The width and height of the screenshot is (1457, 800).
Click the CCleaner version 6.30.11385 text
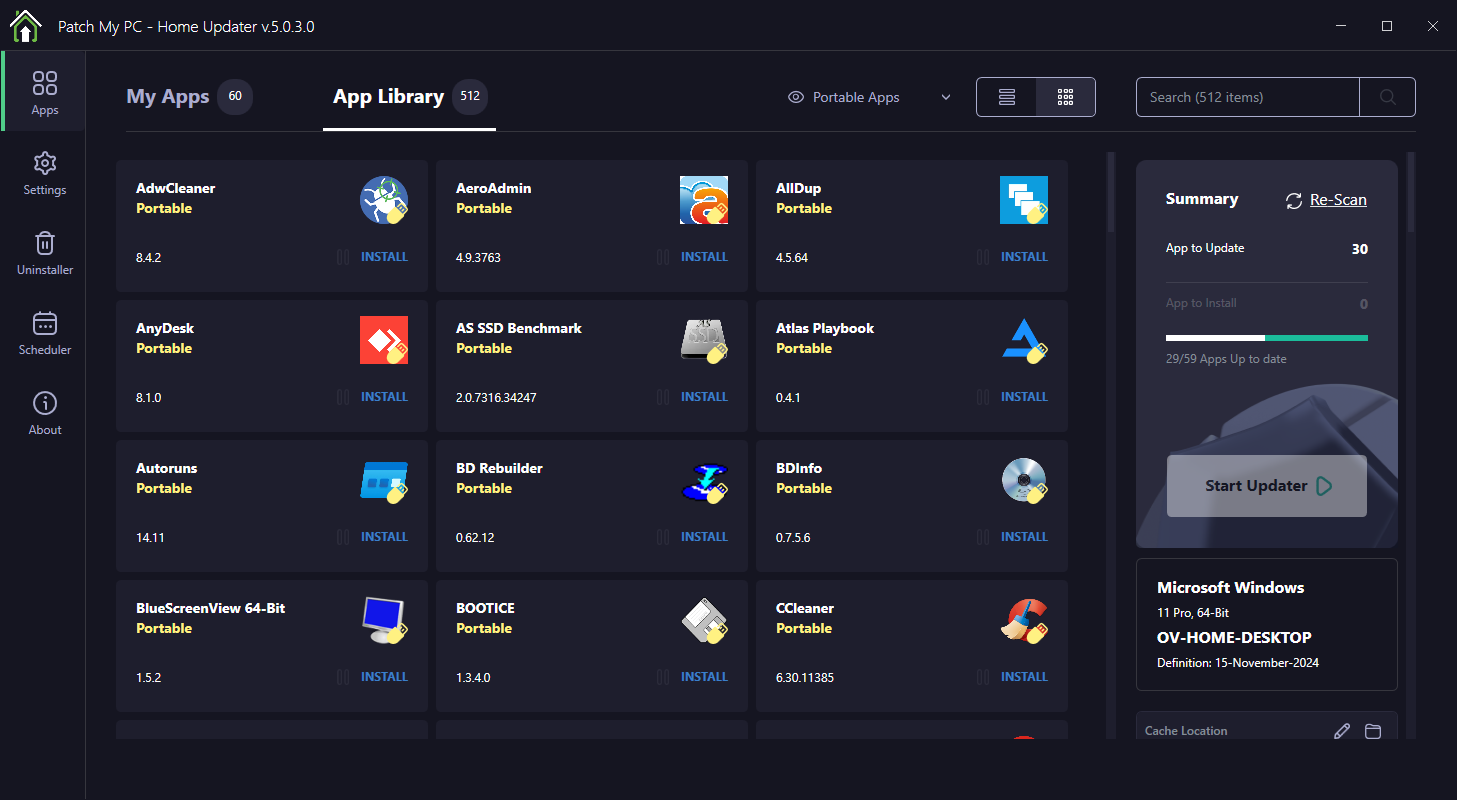click(x=805, y=678)
